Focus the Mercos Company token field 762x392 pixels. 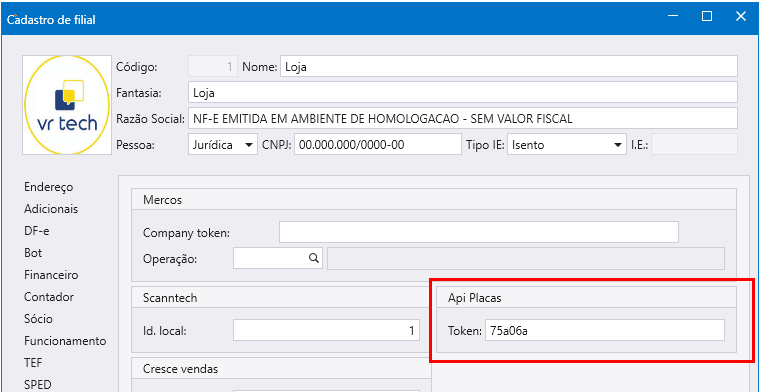point(479,232)
